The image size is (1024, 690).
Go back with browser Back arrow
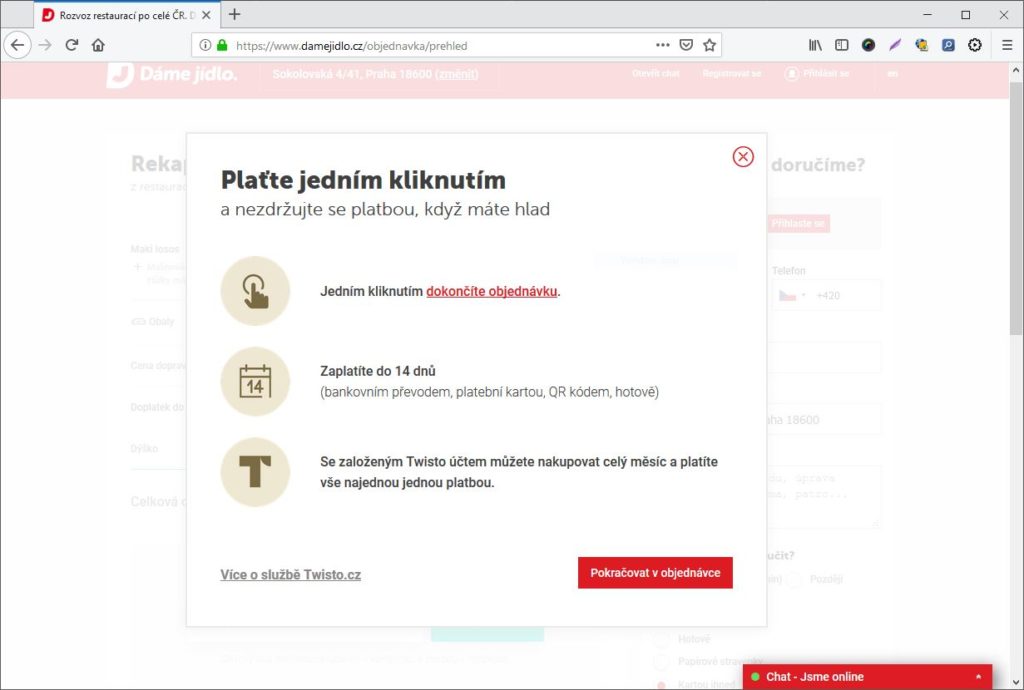point(18,45)
